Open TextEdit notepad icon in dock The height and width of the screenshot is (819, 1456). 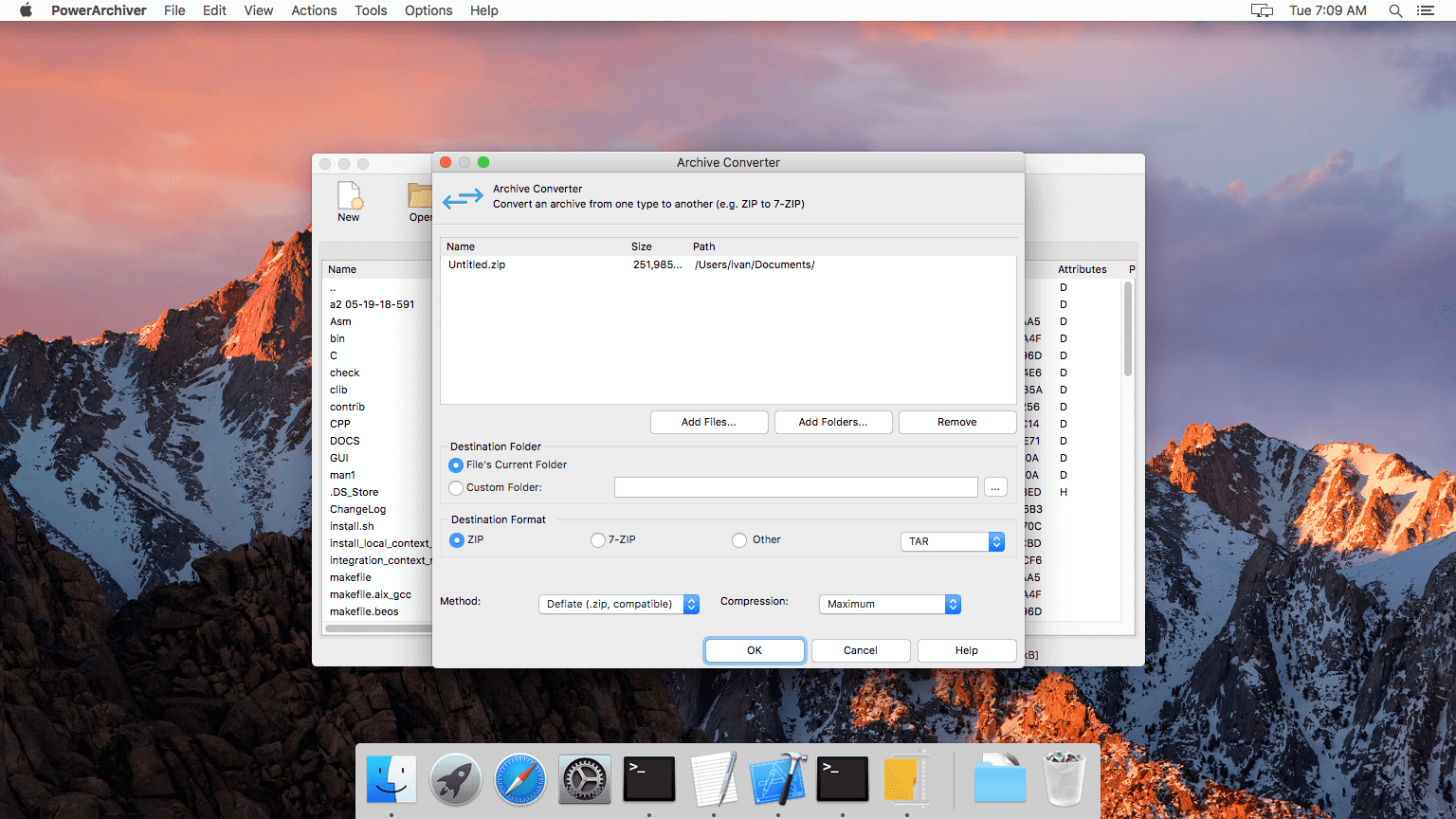pyautogui.click(x=714, y=779)
